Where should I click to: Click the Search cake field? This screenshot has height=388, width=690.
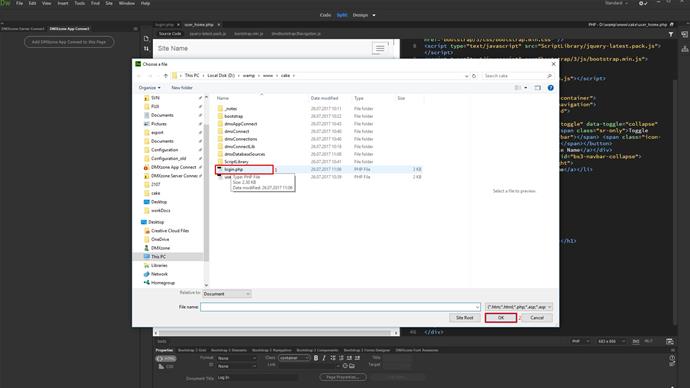[518, 76]
